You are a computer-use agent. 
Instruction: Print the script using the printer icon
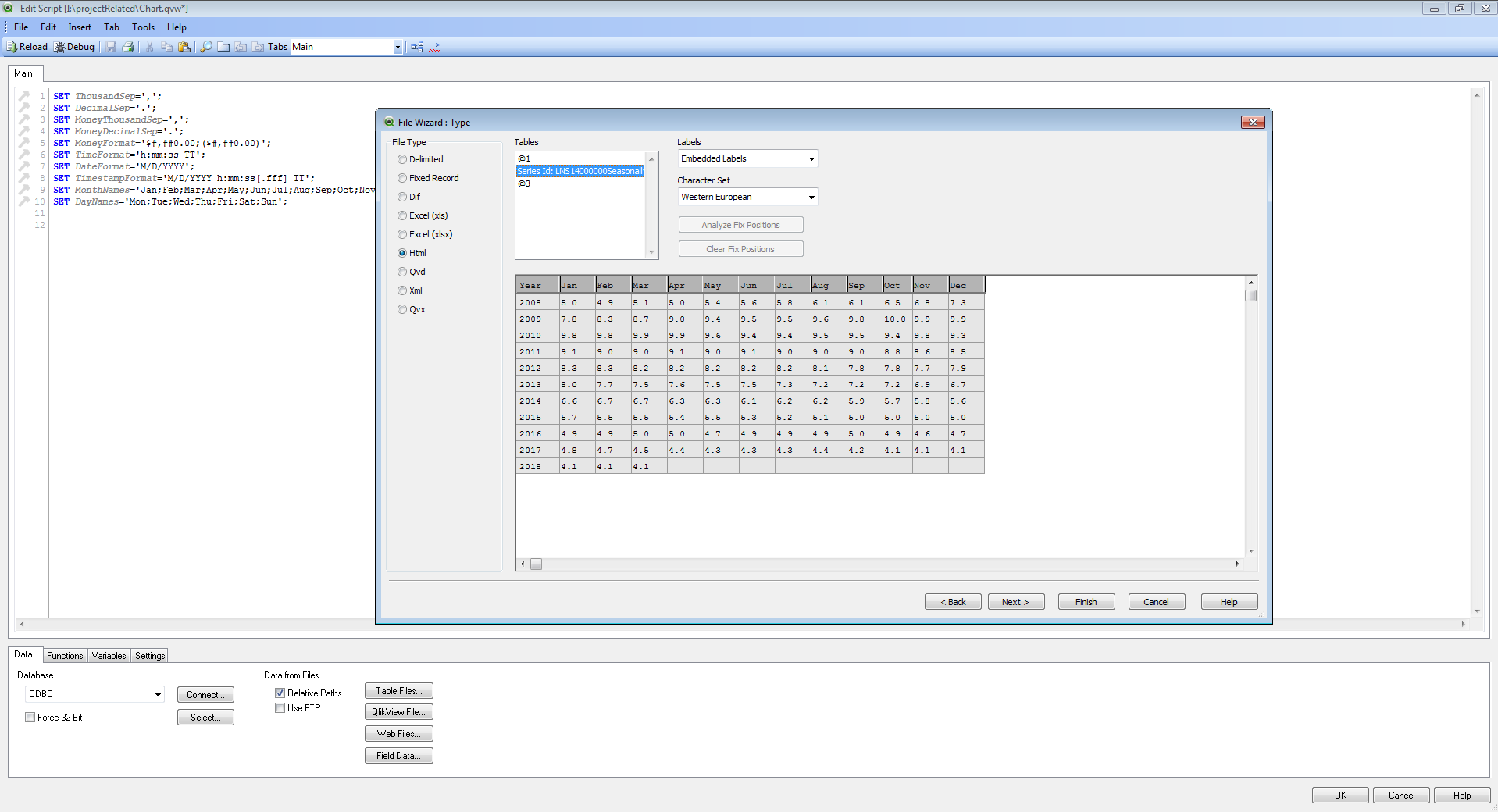click(128, 47)
